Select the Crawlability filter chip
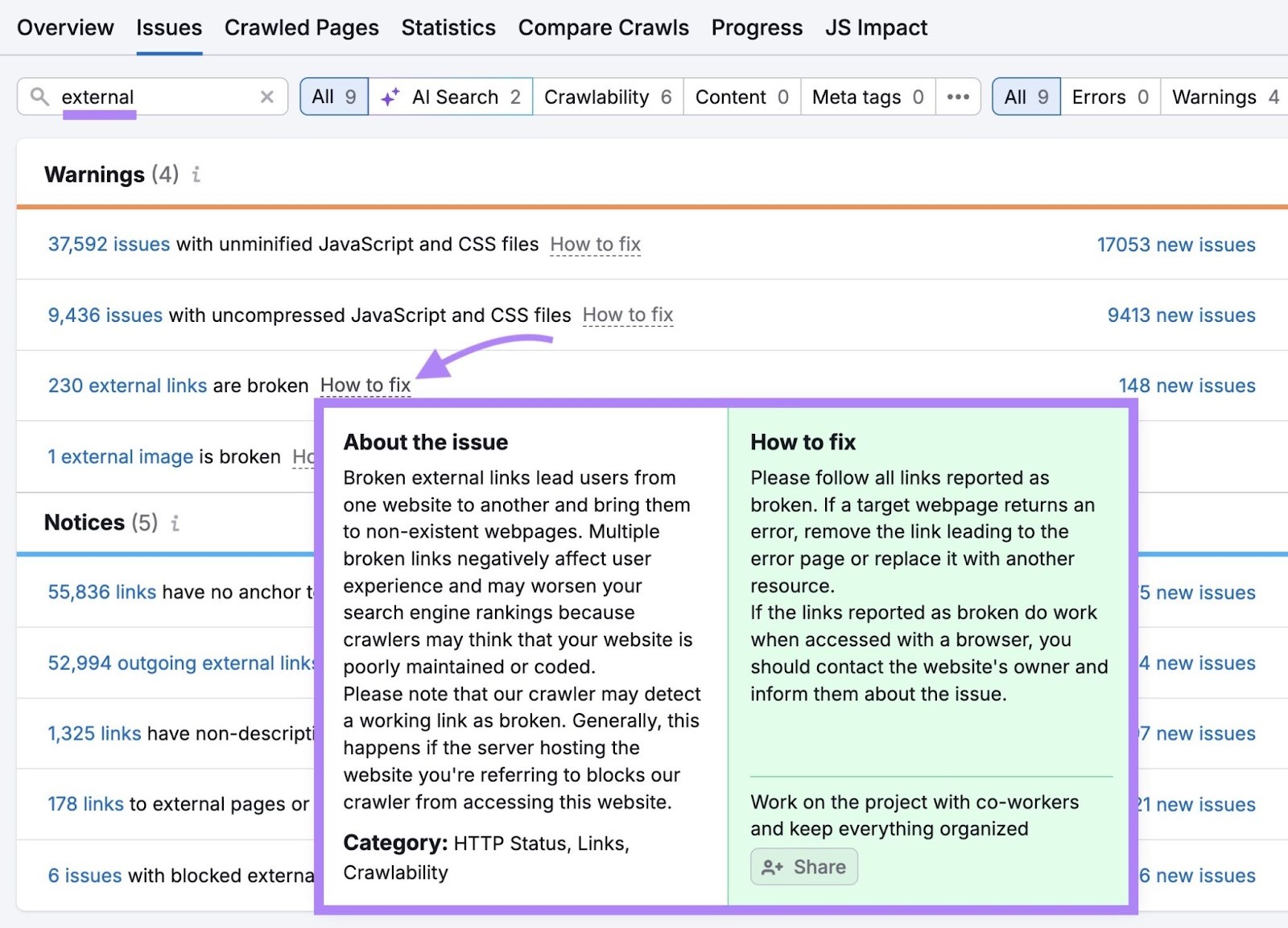1288x928 pixels. (607, 97)
